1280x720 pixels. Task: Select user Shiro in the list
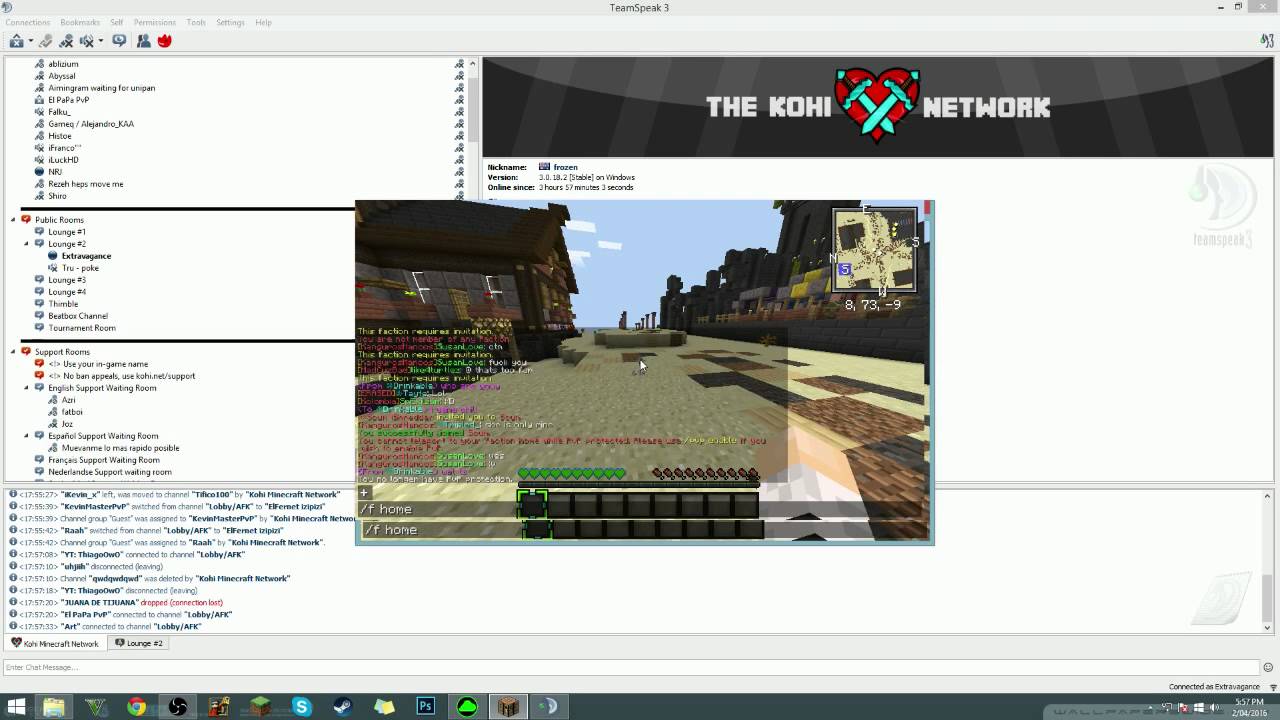[57, 196]
